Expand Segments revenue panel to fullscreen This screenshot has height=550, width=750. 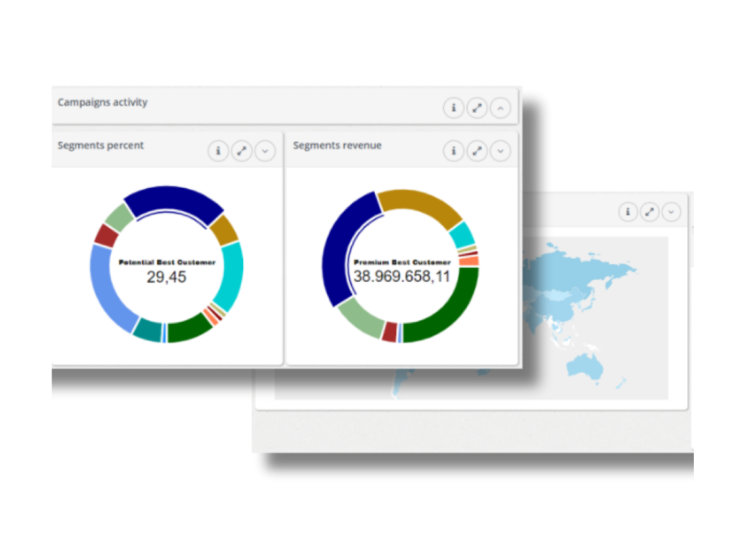(x=477, y=151)
